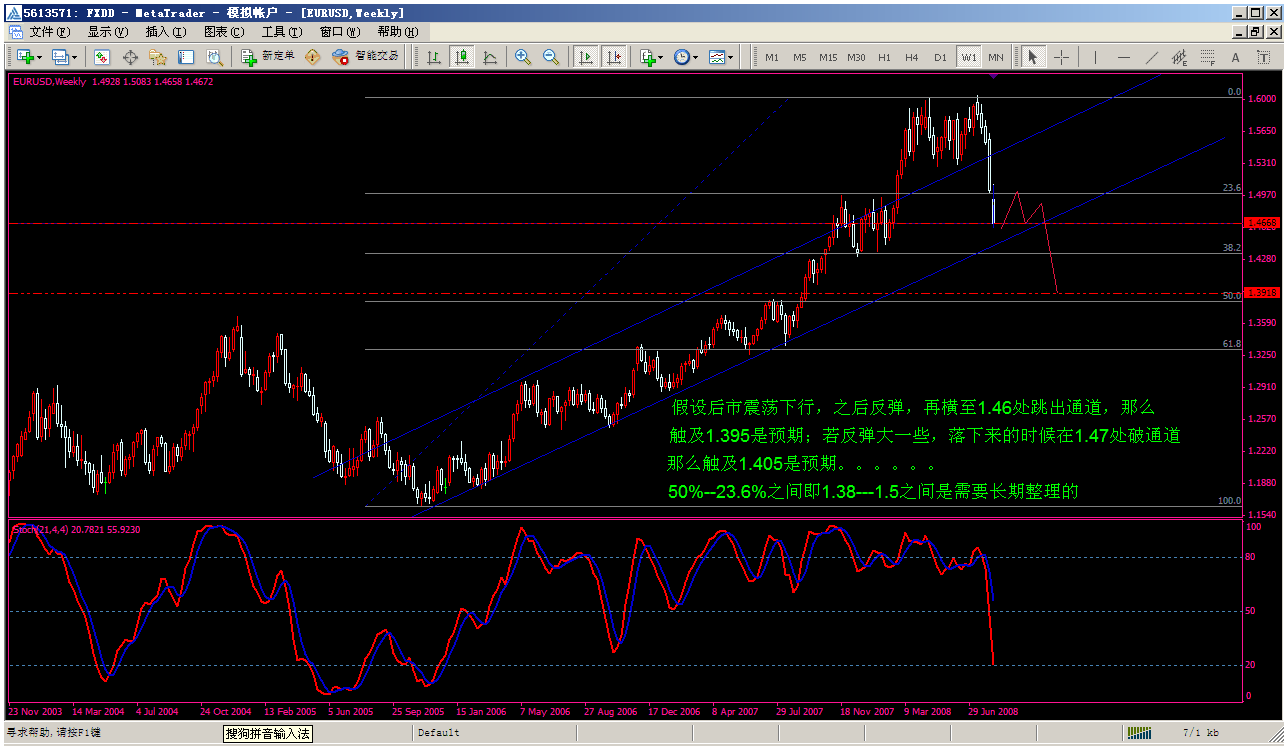The width and height of the screenshot is (1288, 746).
Task: Toggle the 智能交易 expert advisors button
Action: click(366, 57)
